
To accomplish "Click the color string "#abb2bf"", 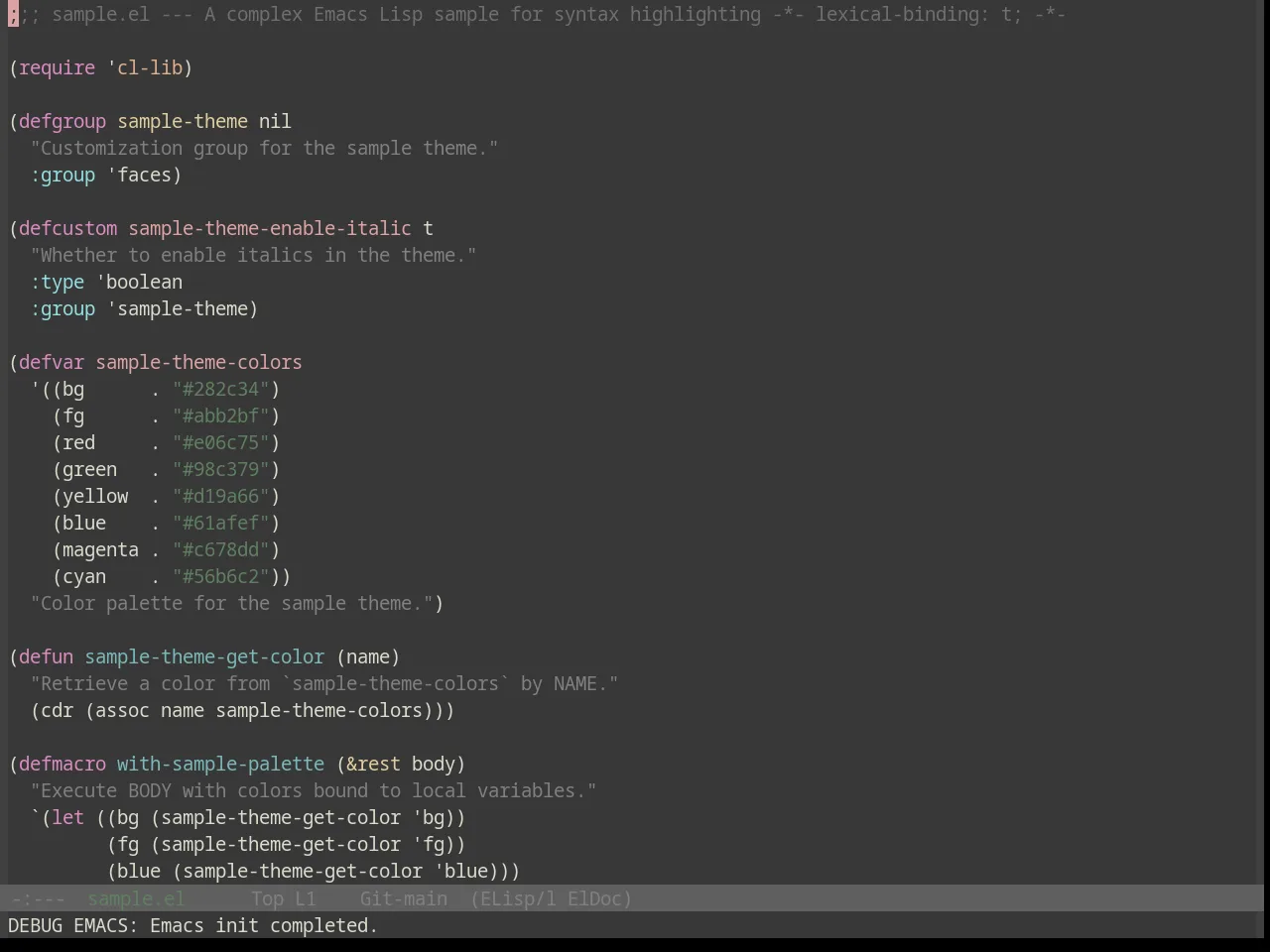I will coord(220,416).
